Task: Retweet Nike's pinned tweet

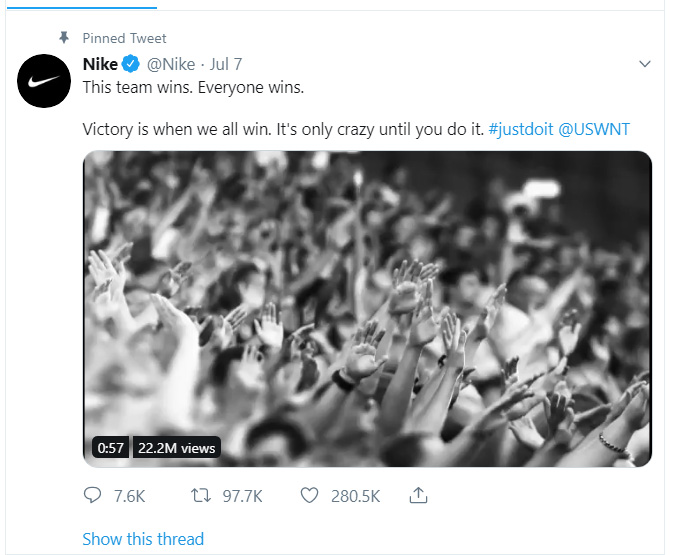Action: (x=199, y=495)
